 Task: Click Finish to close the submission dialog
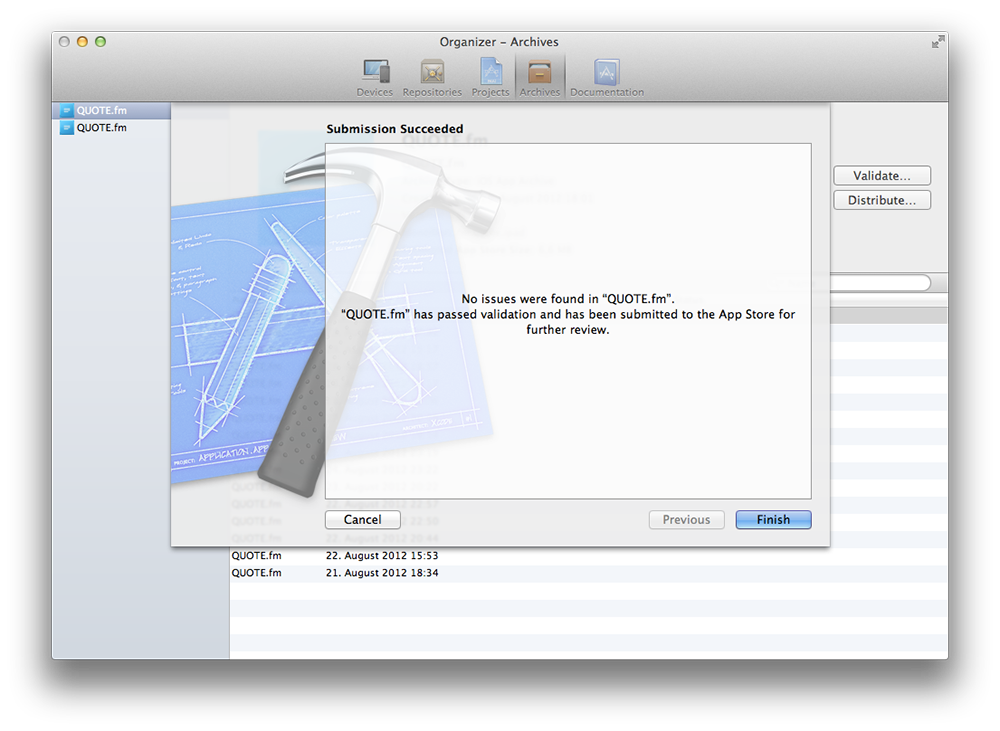point(773,519)
